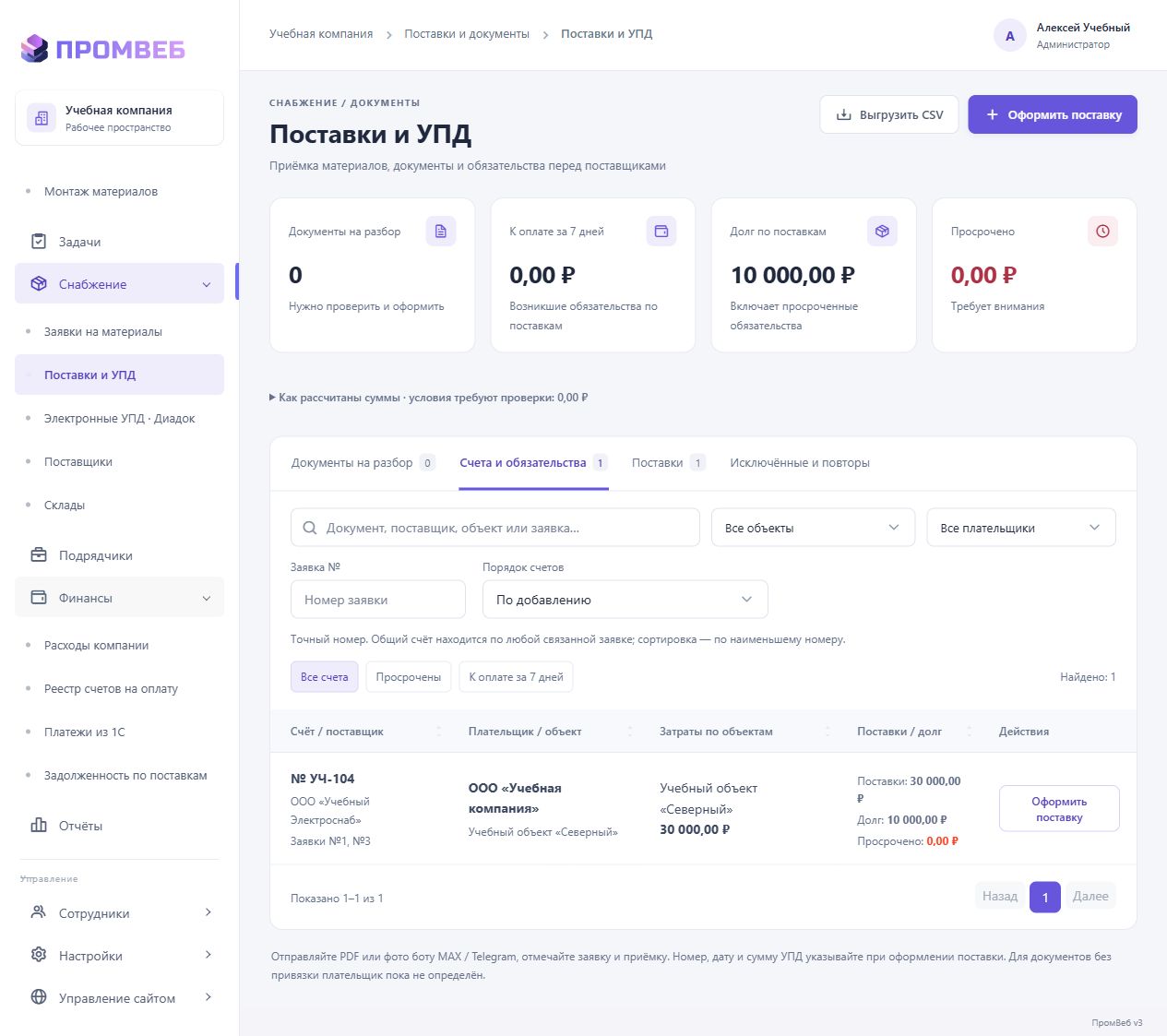This screenshot has height=1036, width=1167.
Task: Click the Снабжение box icon
Action: tap(39, 284)
